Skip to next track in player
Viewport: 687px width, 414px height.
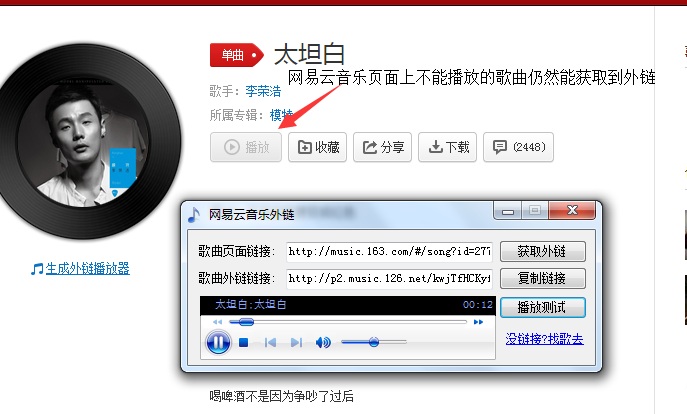(x=297, y=342)
